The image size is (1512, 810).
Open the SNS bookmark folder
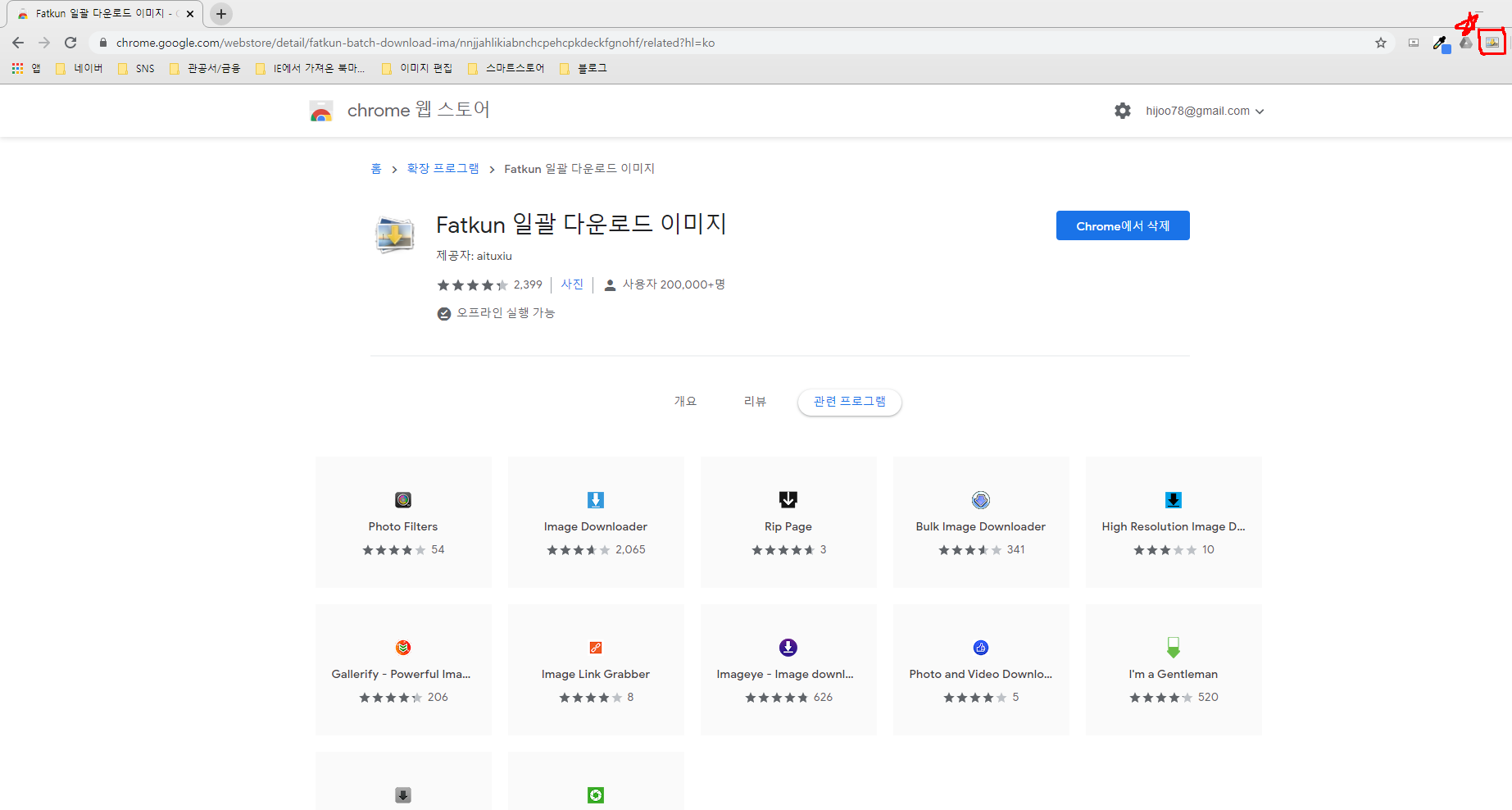tap(136, 68)
